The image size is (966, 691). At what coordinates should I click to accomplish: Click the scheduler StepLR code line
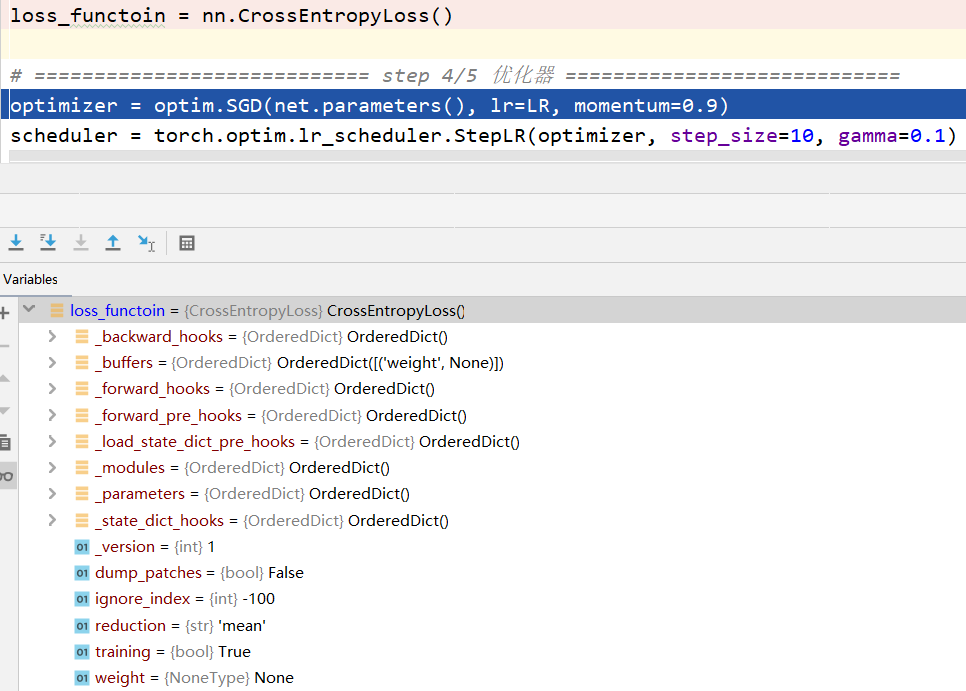pos(483,135)
